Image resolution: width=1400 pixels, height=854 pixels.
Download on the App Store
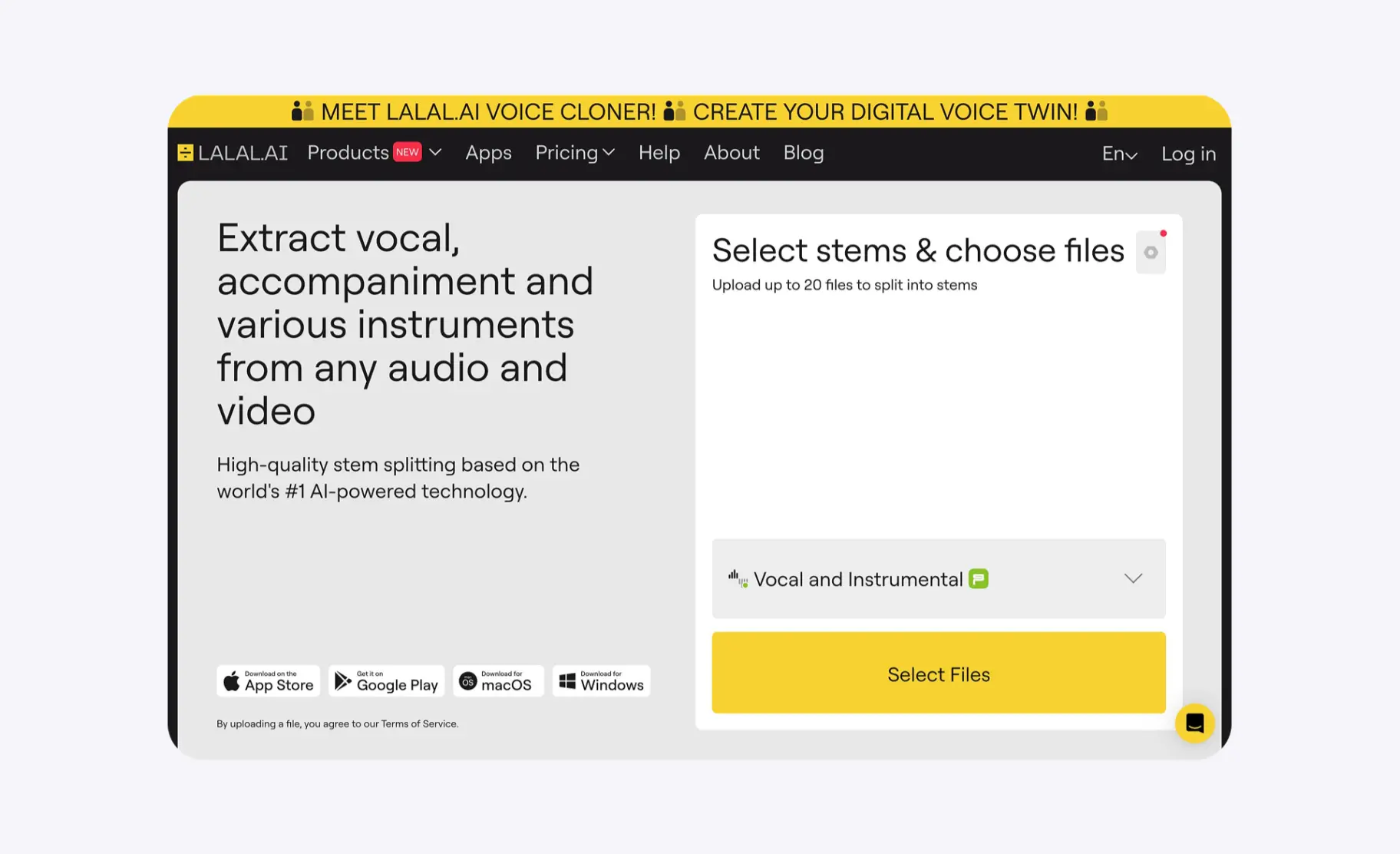(268, 680)
